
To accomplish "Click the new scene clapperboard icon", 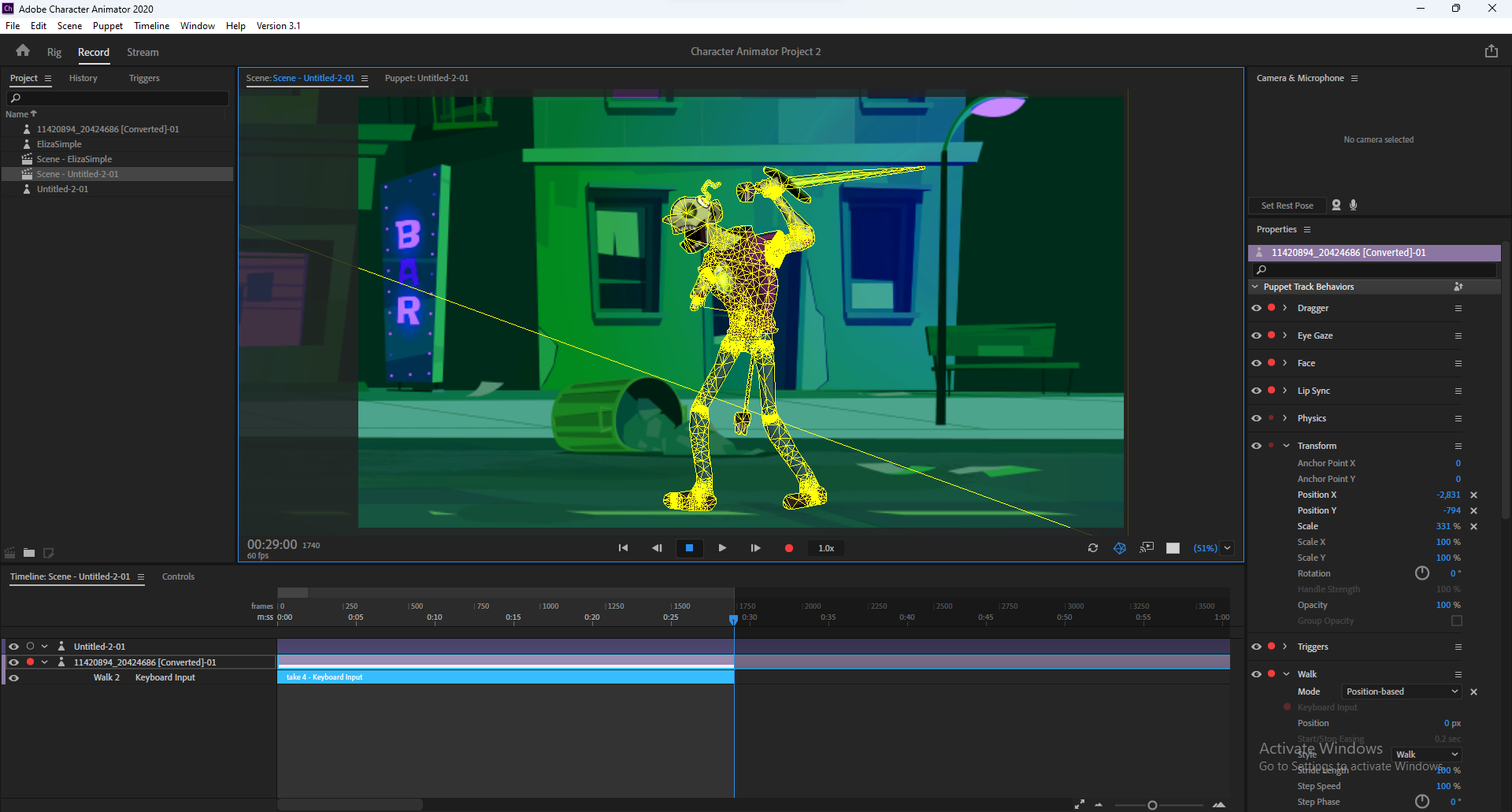I will tap(10, 553).
